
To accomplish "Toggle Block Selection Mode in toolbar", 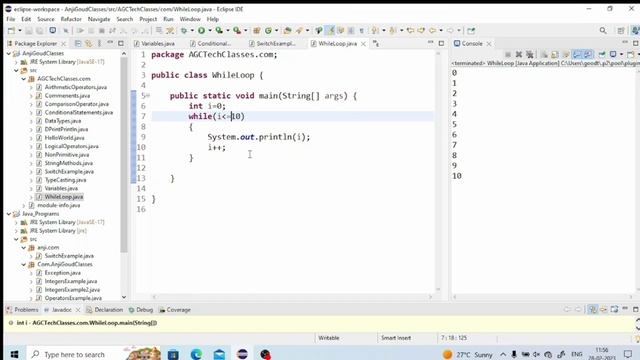I will (x=351, y=31).
